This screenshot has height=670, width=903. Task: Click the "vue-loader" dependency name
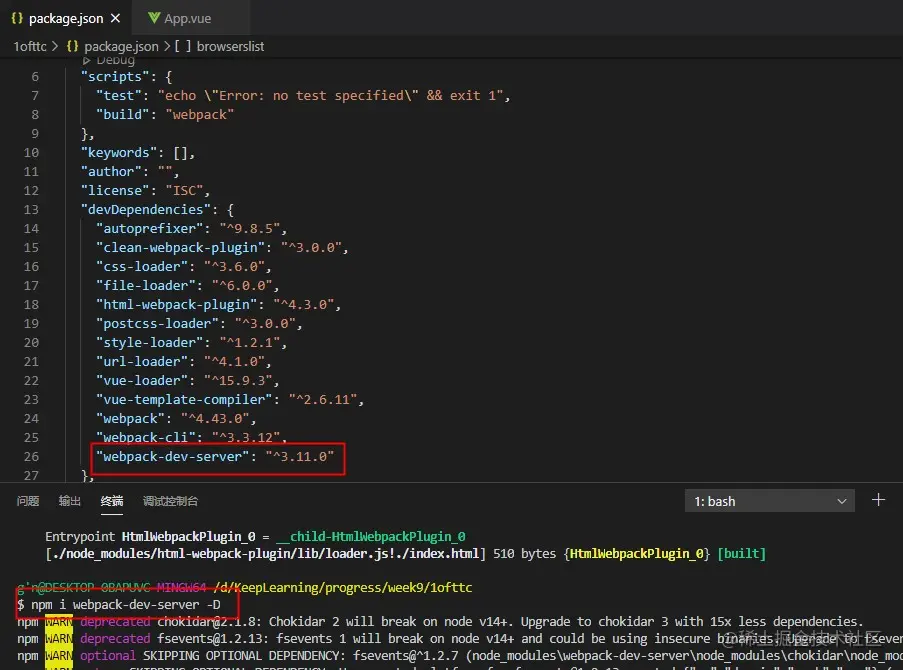pyautogui.click(x=142, y=381)
